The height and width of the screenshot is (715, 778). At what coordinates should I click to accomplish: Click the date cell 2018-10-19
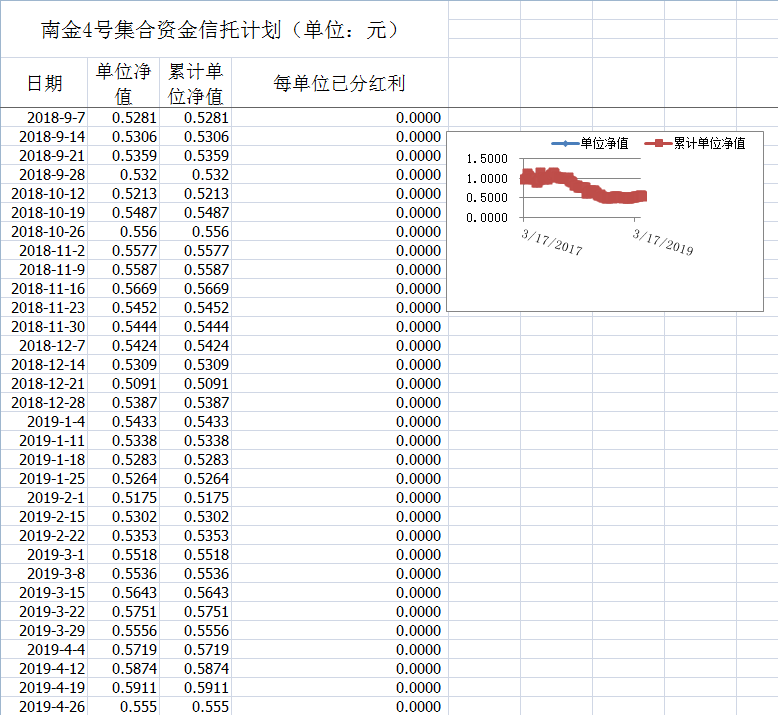[x=44, y=212]
